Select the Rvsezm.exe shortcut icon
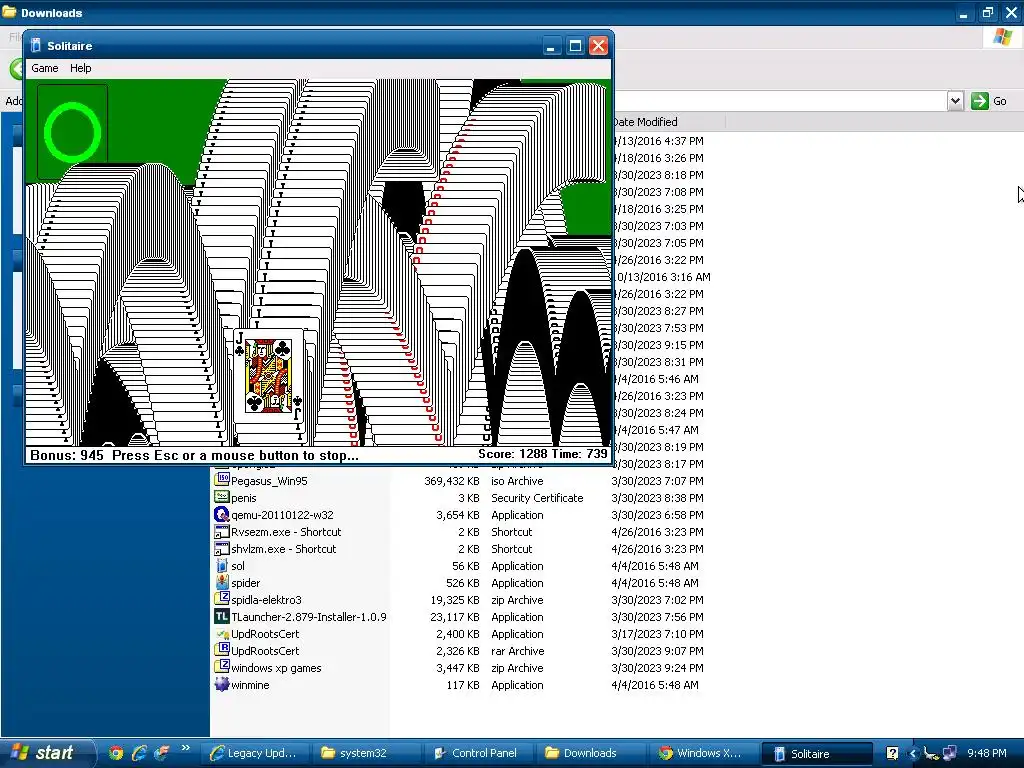This screenshot has width=1024, height=768. (x=222, y=531)
